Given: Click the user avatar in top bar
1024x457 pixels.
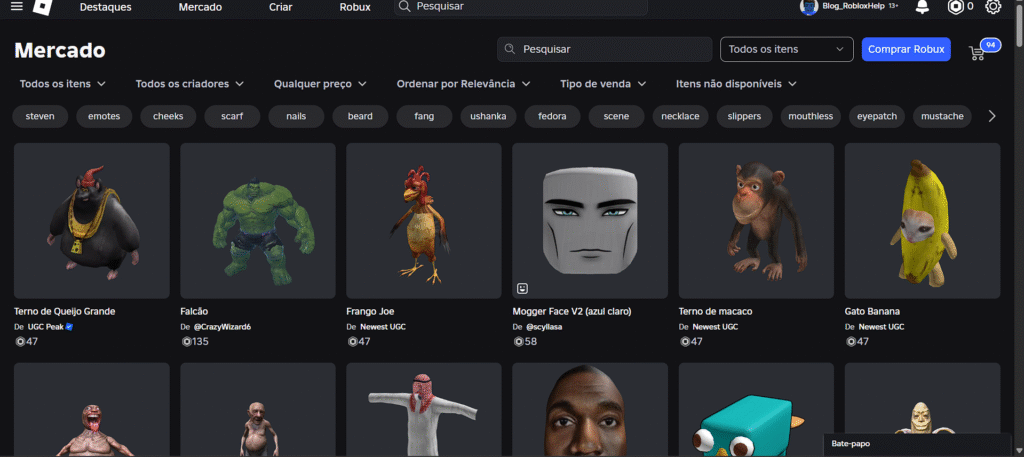Looking at the screenshot, I should click(x=808, y=7).
